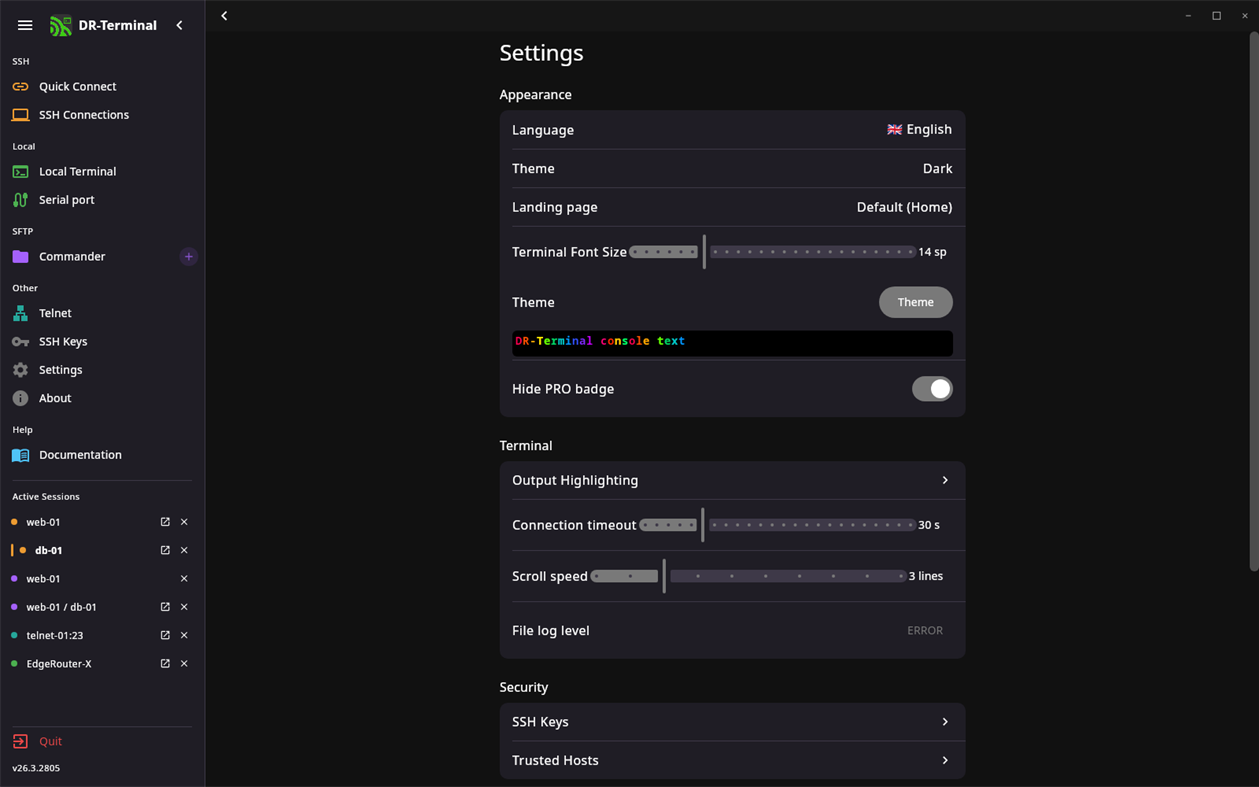Image resolution: width=1259 pixels, height=787 pixels.
Task: Click the Theme button
Action: 915,302
